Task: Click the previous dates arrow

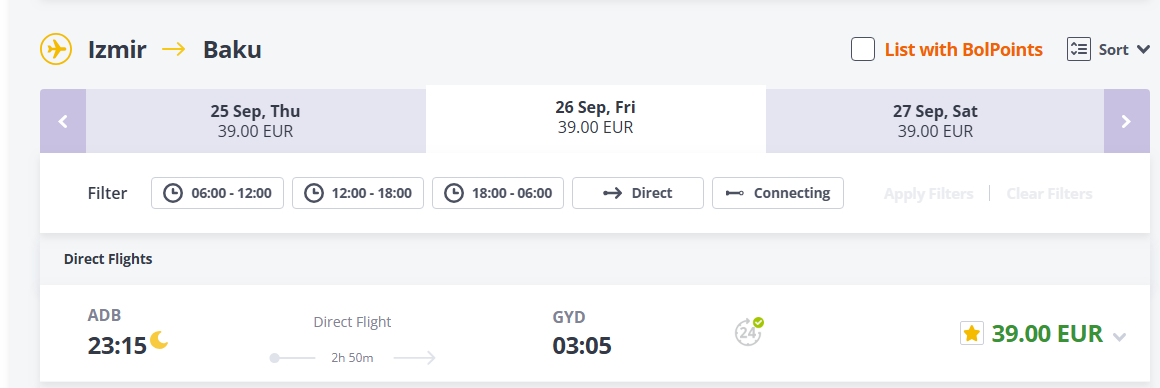Action: click(x=63, y=121)
